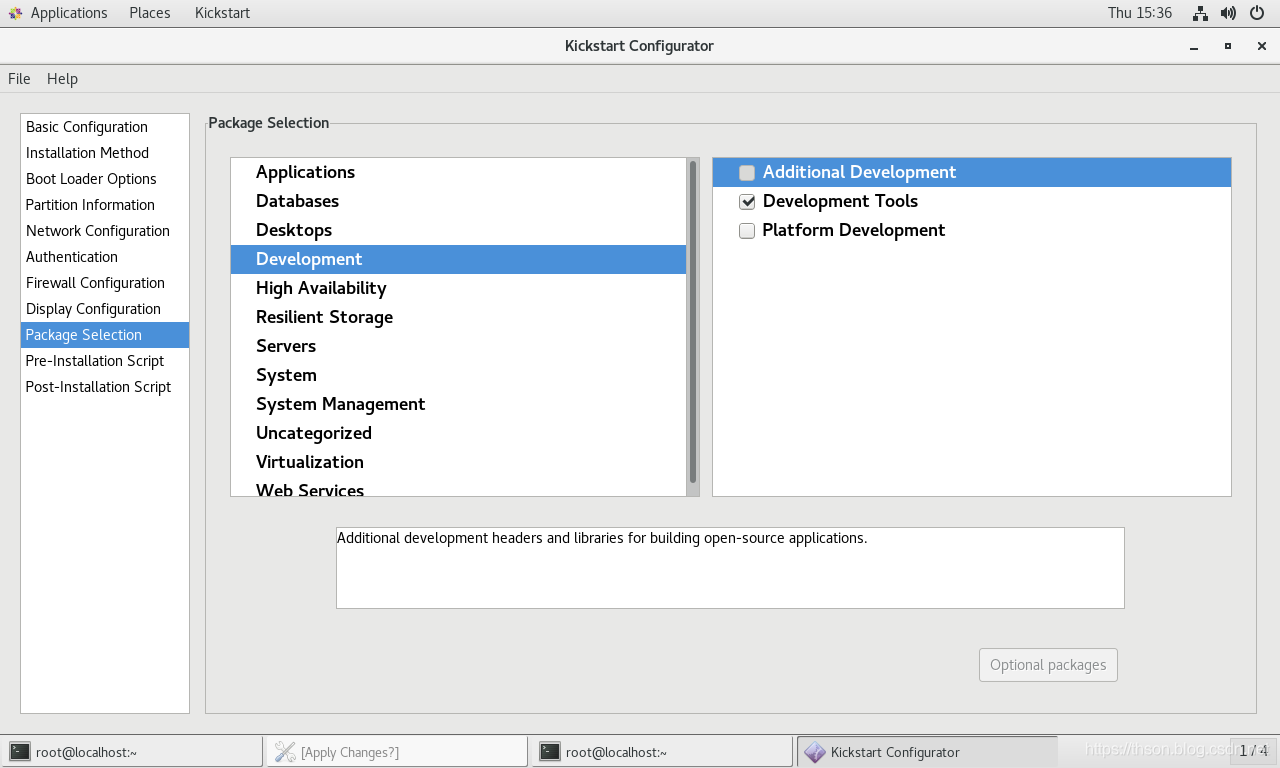
Task: Tick the Platform Development checkbox
Action: click(747, 231)
